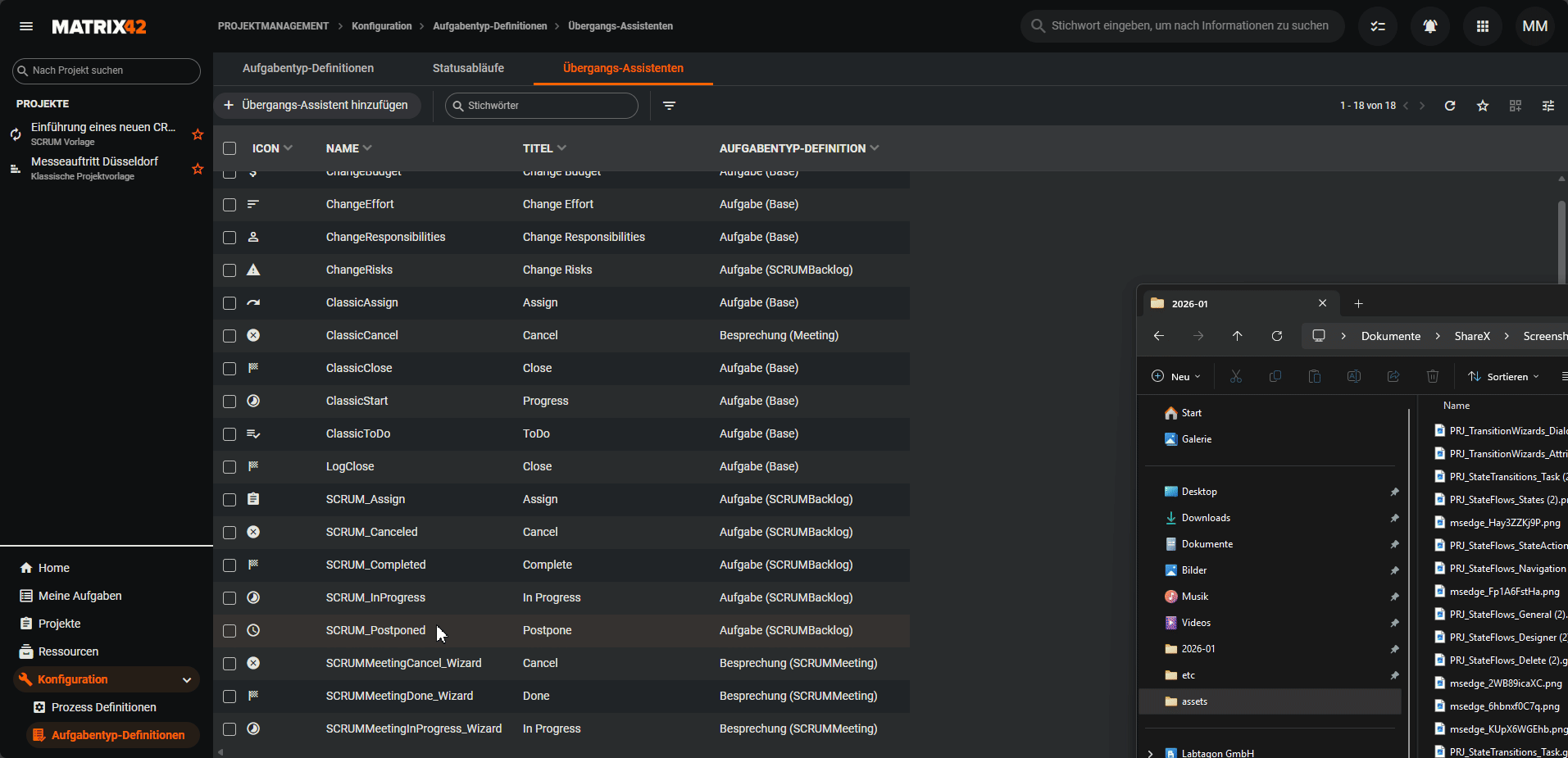The image size is (1568, 758).
Task: Open column settings sliders icon
Action: pyautogui.click(x=1548, y=106)
